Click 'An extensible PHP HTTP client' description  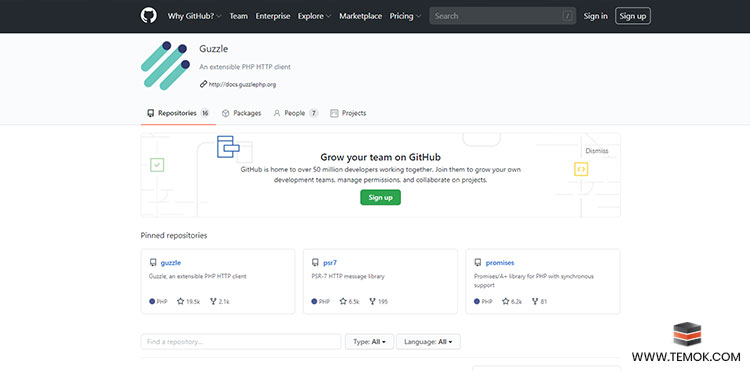245,67
